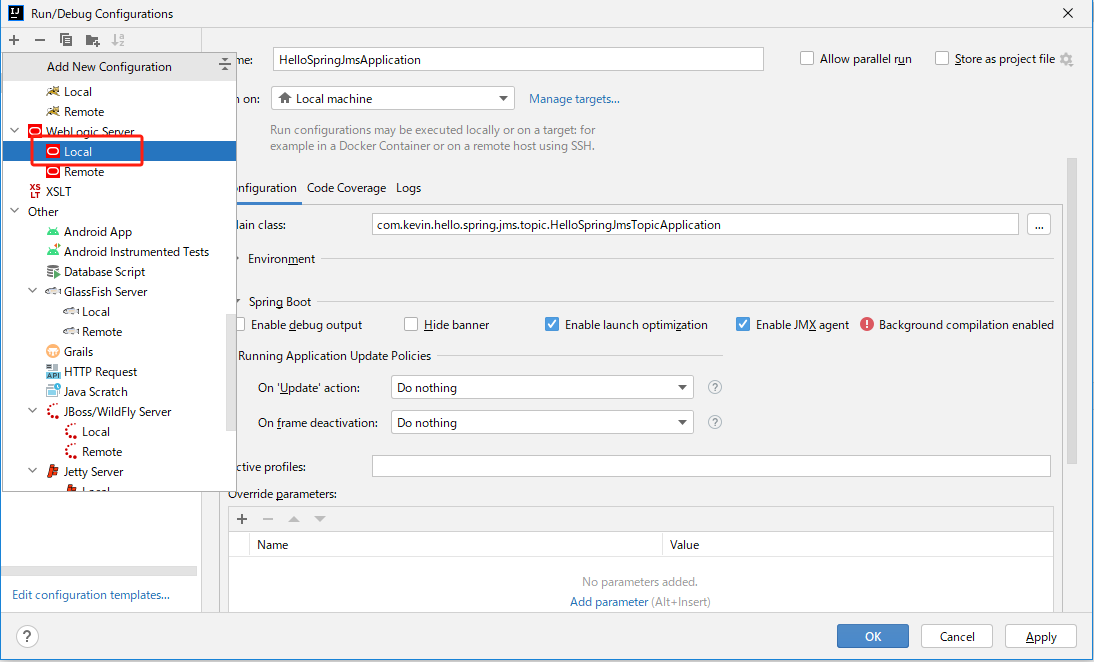Click Edit configuration templates link
1094x662 pixels.
[x=91, y=595]
